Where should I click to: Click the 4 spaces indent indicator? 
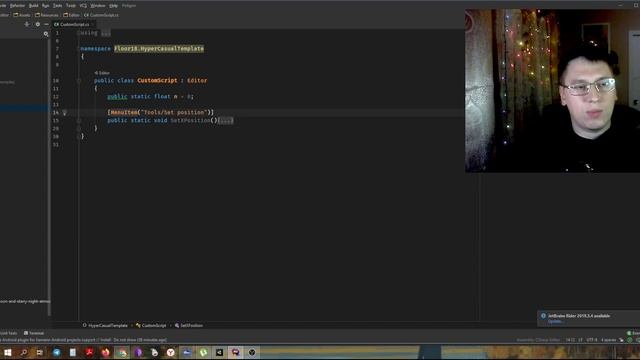609,340
